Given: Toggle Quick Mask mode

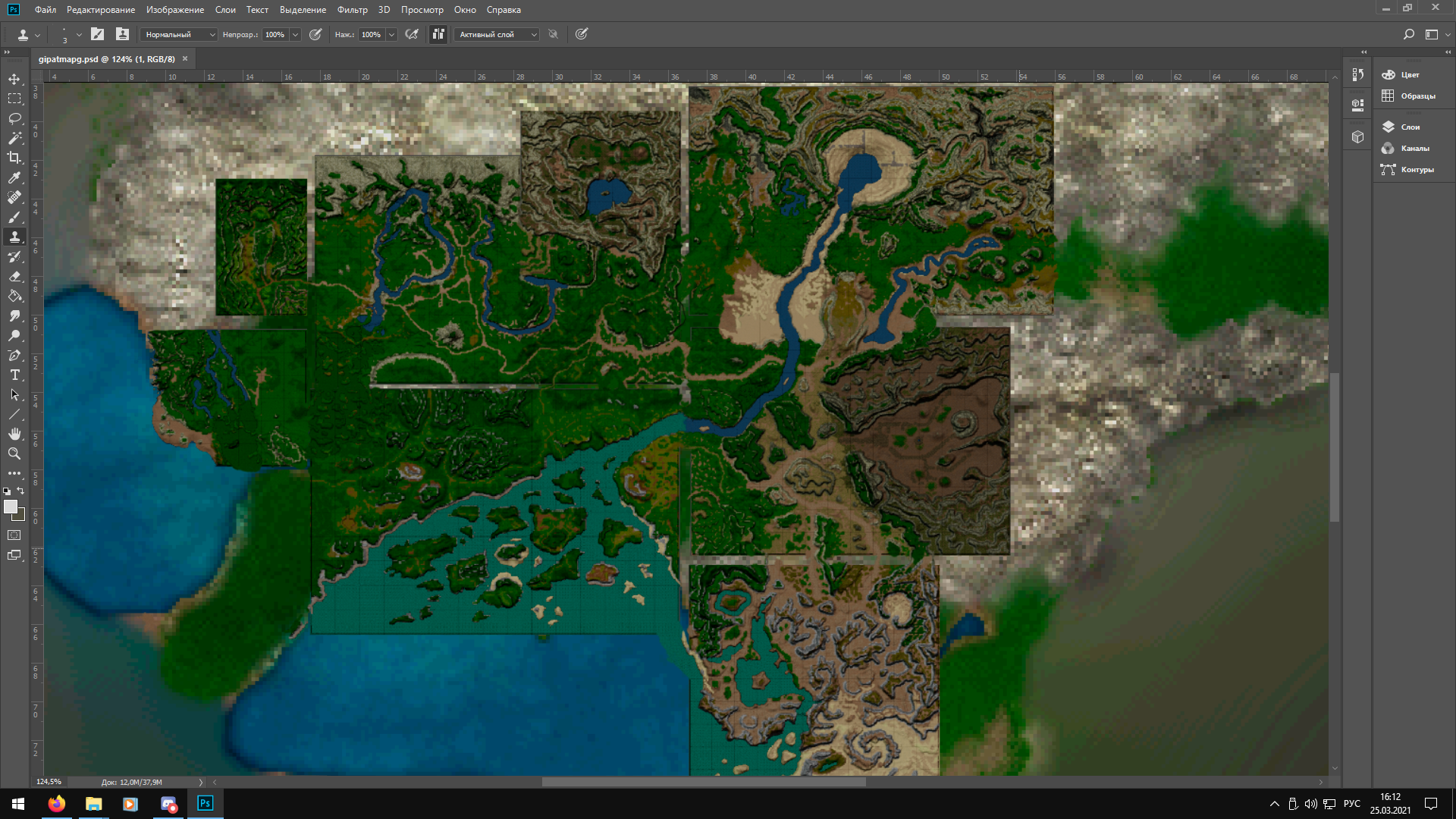Looking at the screenshot, I should point(14,535).
